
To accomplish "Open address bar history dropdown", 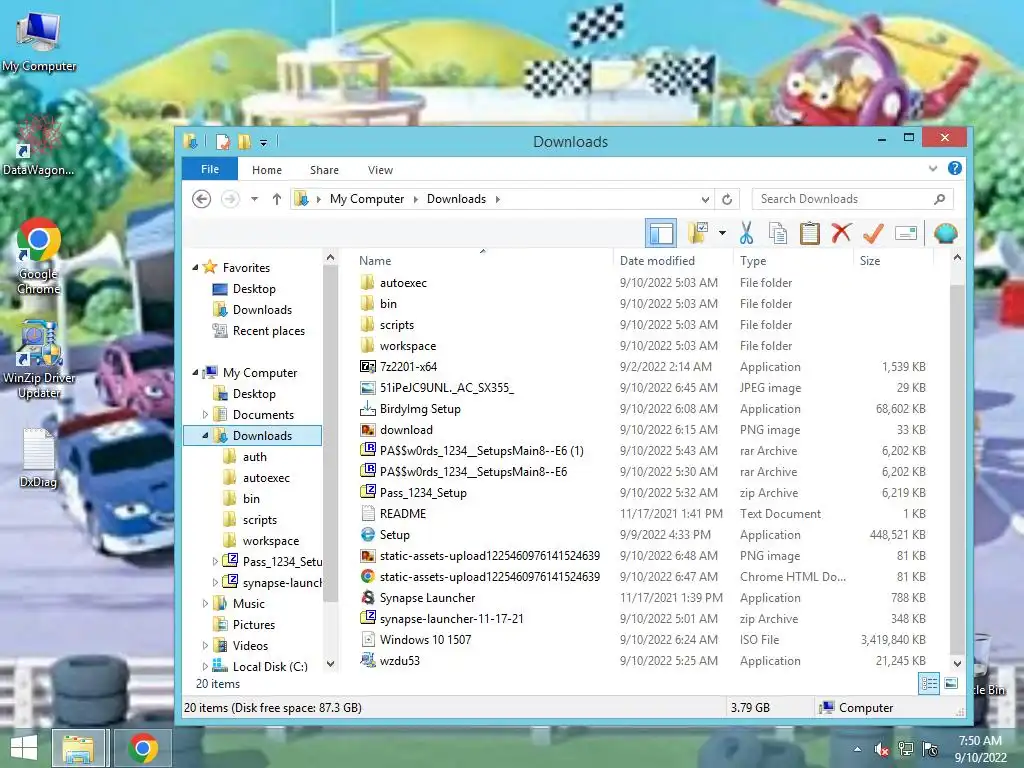I will pyautogui.click(x=705, y=199).
